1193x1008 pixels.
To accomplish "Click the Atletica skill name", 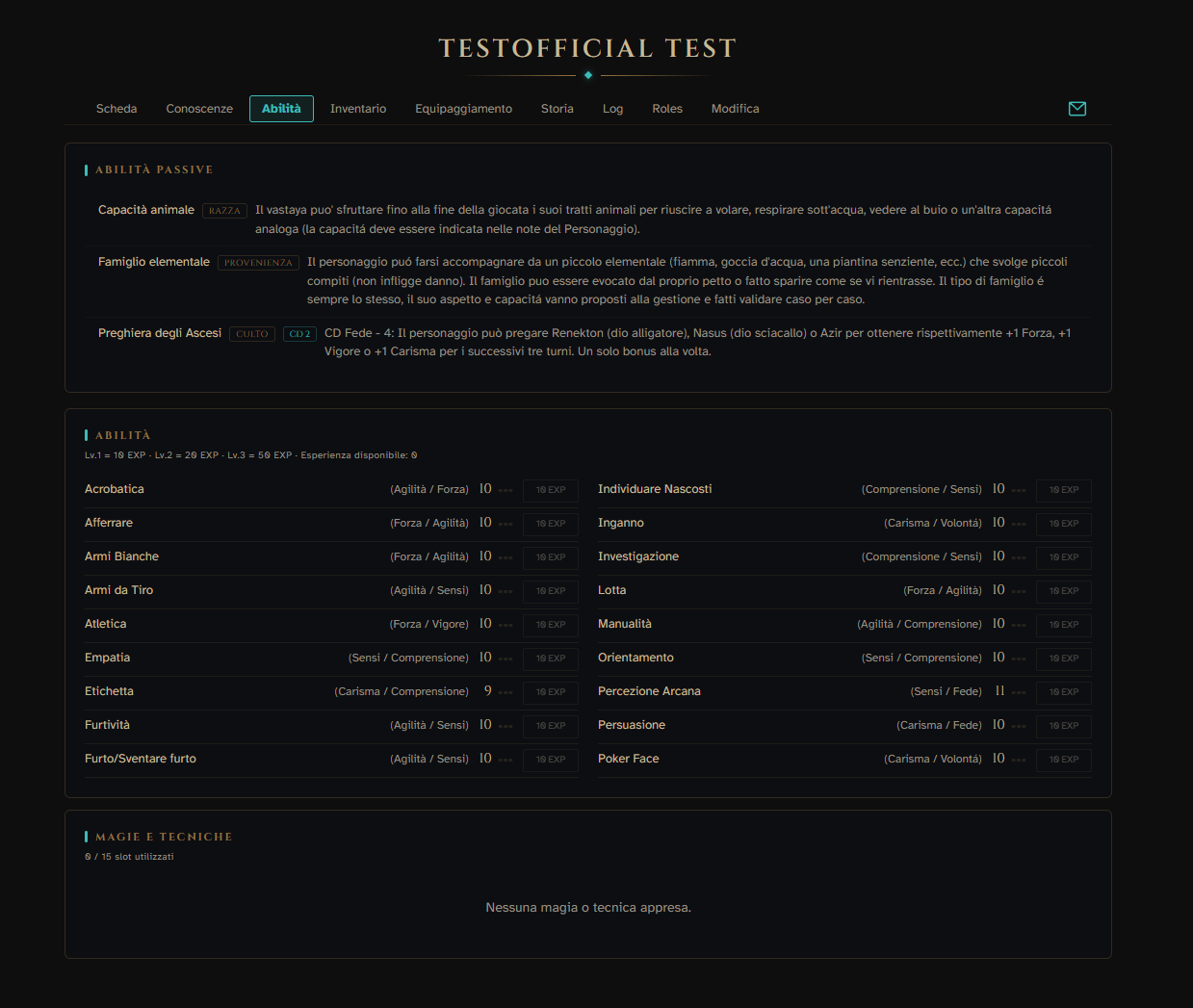I will [106, 624].
